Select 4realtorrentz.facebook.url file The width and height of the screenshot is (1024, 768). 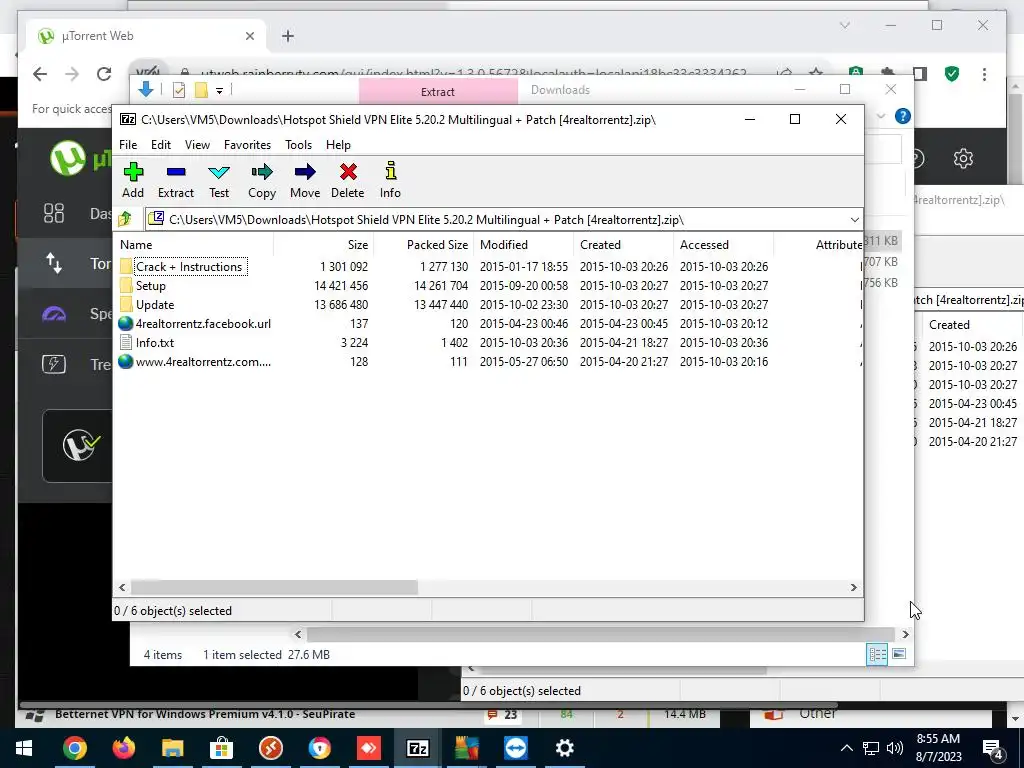(203, 324)
